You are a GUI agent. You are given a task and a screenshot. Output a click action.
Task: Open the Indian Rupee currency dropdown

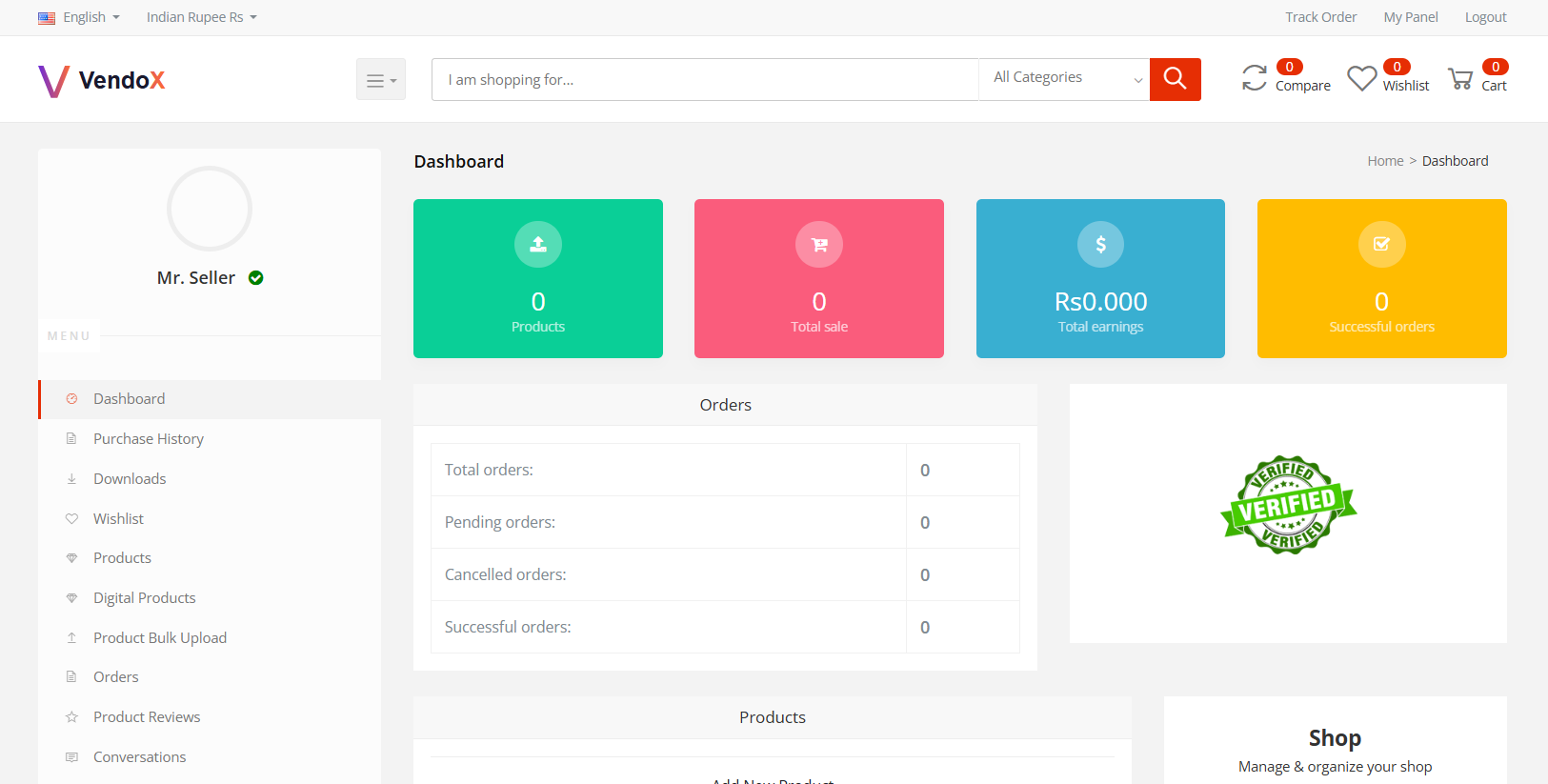pos(201,17)
